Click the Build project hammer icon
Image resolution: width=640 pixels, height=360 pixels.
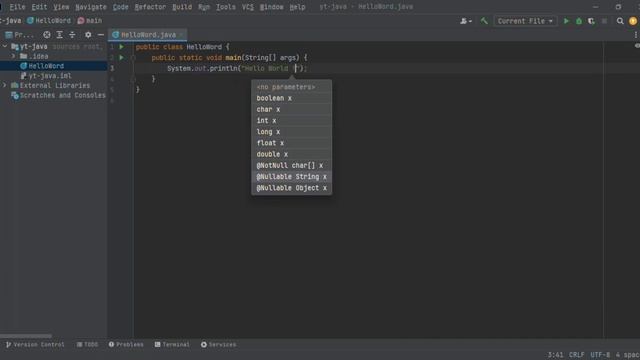click(484, 21)
